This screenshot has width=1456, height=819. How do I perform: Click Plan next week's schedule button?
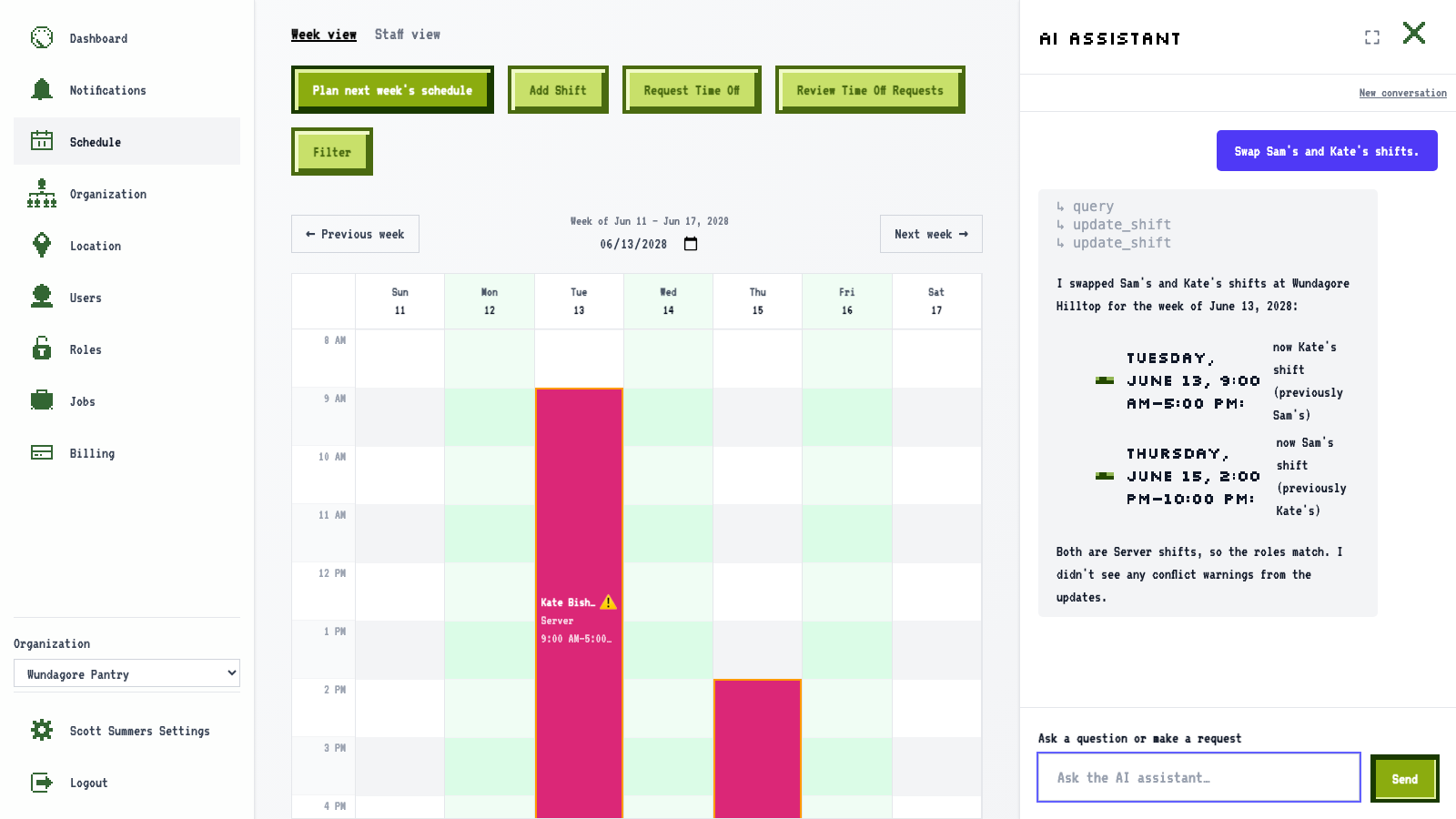[x=392, y=90]
